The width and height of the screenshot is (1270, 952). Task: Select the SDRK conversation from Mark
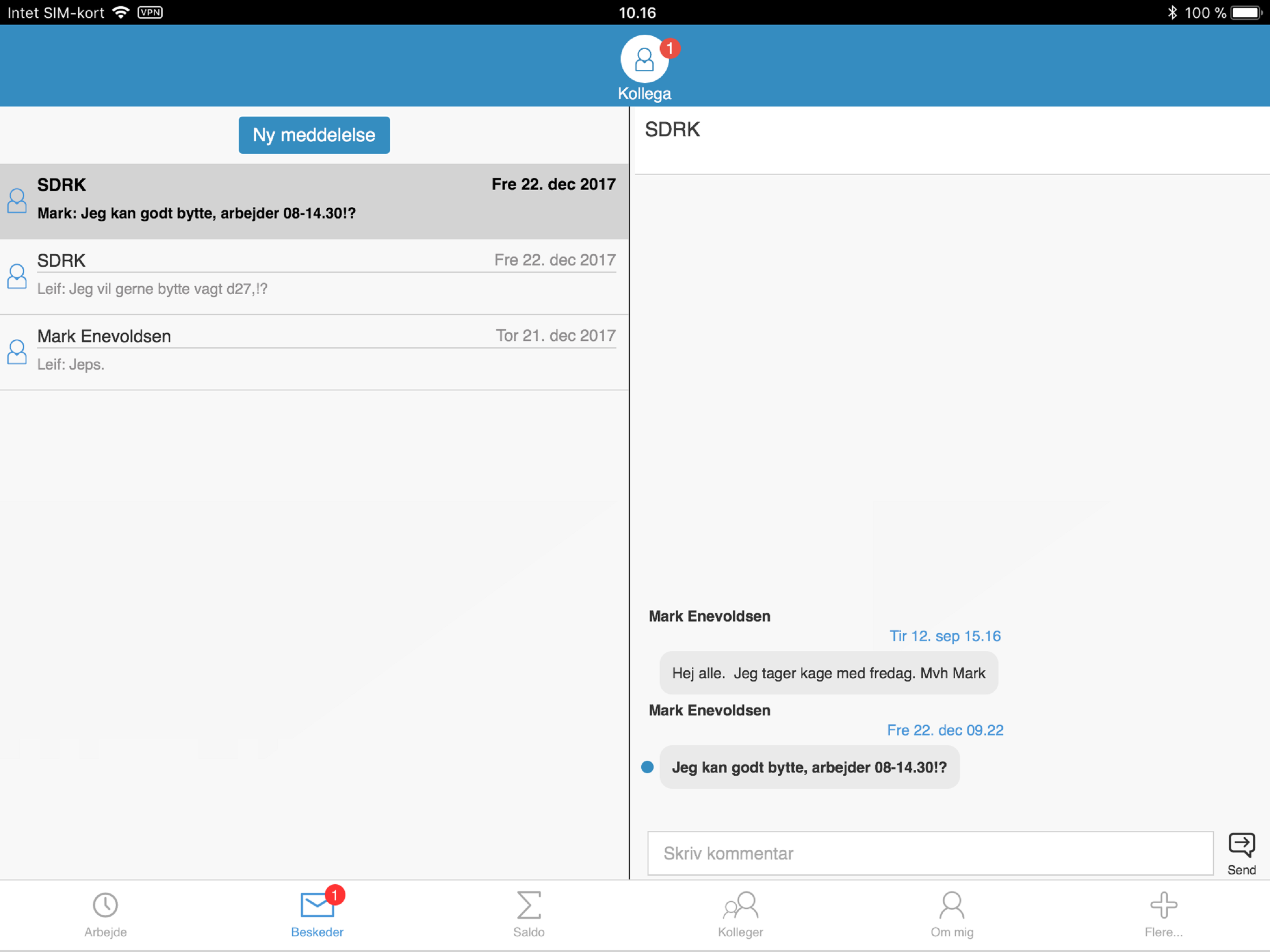coord(314,201)
